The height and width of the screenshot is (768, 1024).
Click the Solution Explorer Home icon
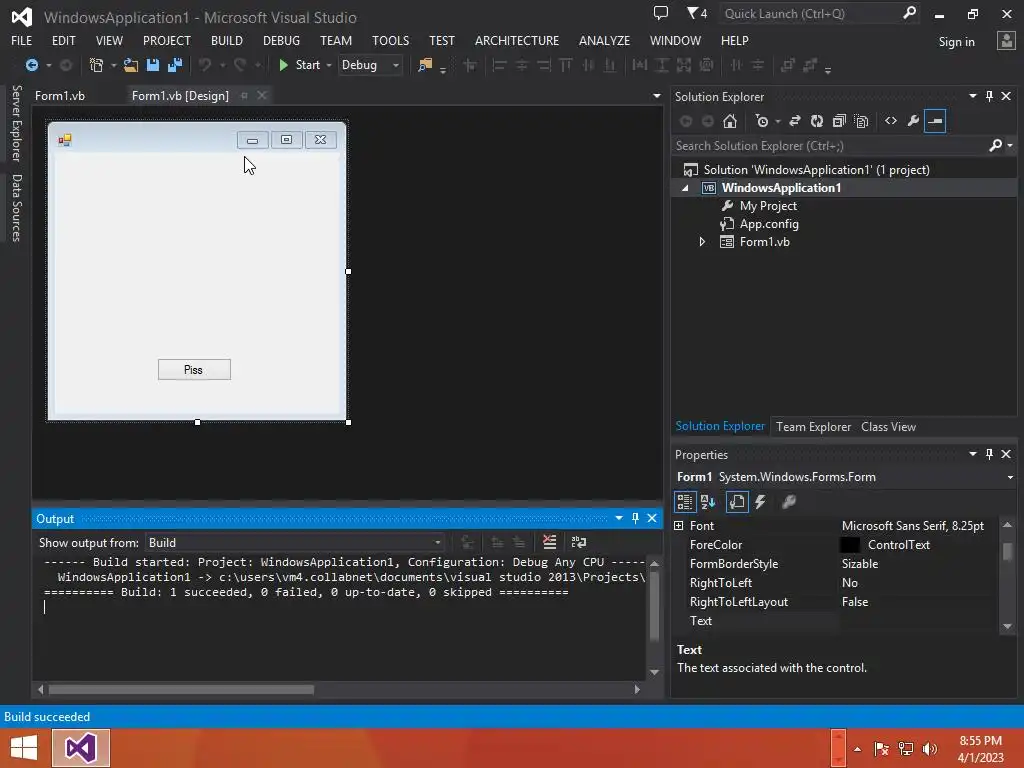point(730,121)
